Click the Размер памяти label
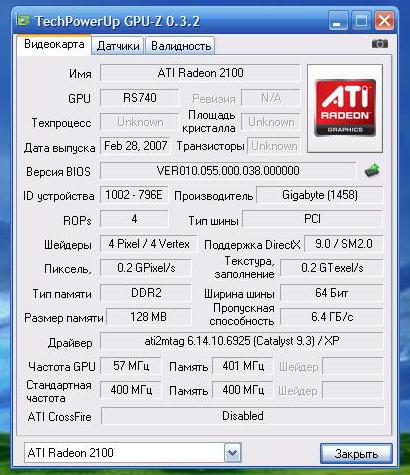 point(64,318)
